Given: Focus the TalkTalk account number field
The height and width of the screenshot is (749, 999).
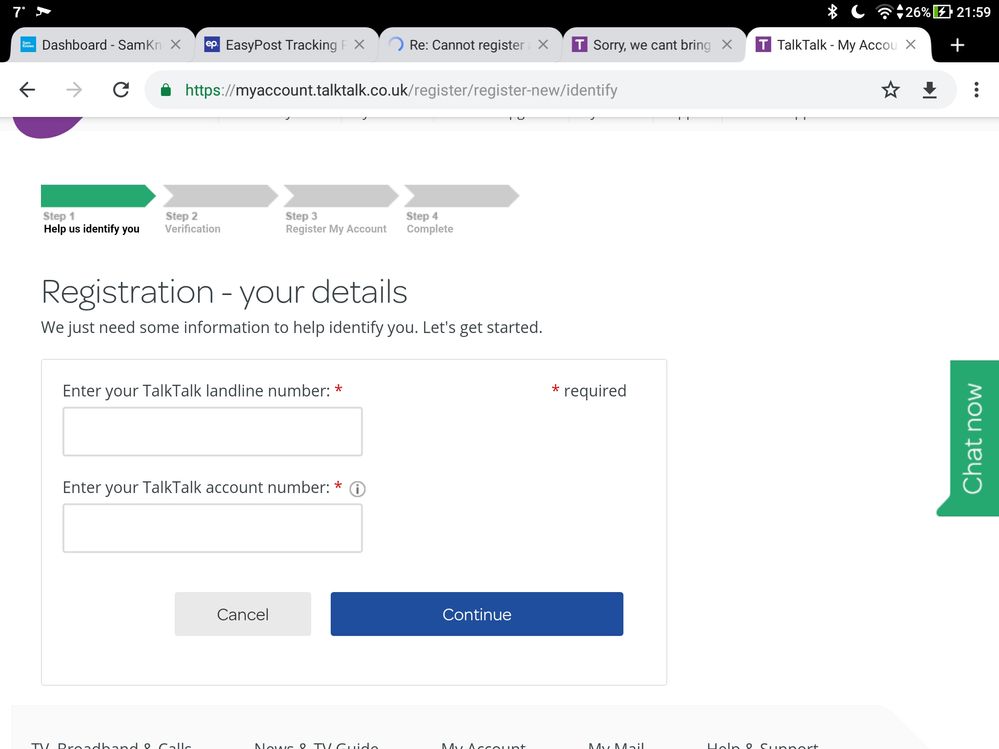Looking at the screenshot, I should click(212, 528).
